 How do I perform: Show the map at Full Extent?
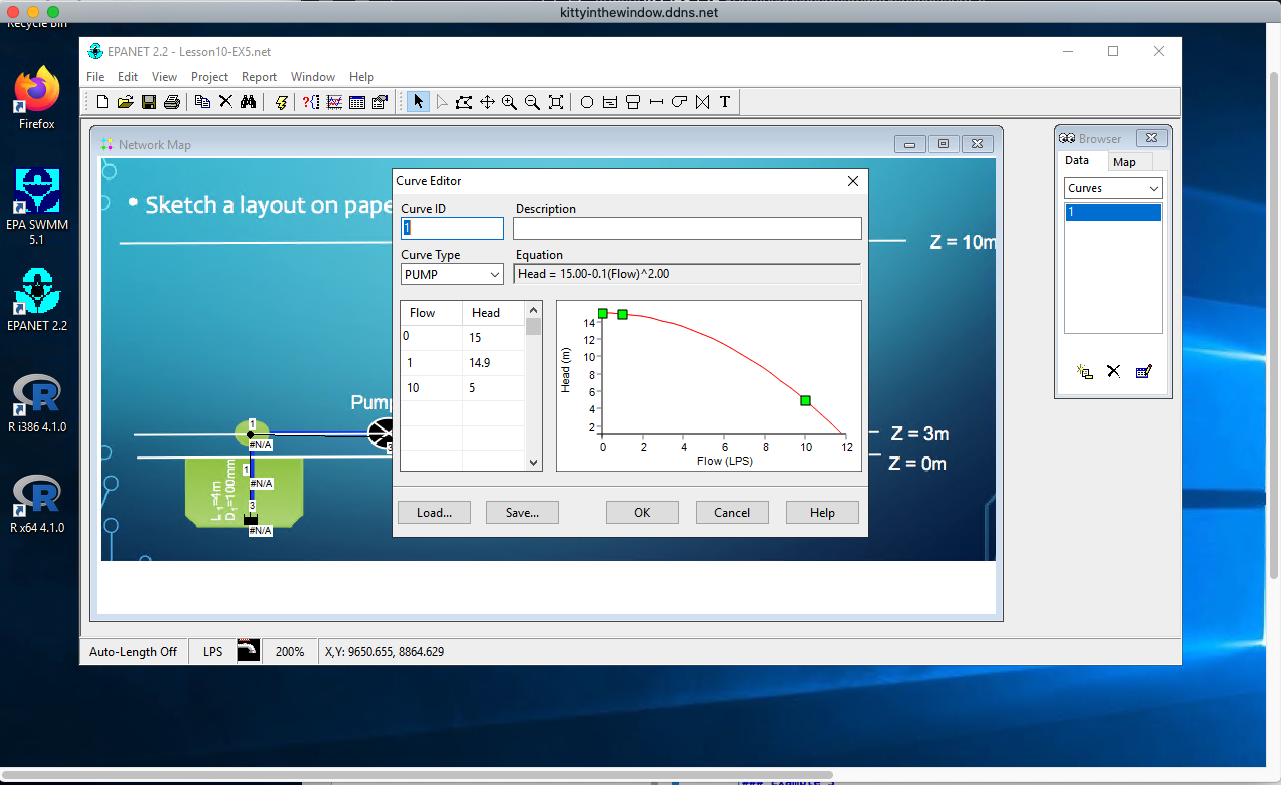coord(556,102)
